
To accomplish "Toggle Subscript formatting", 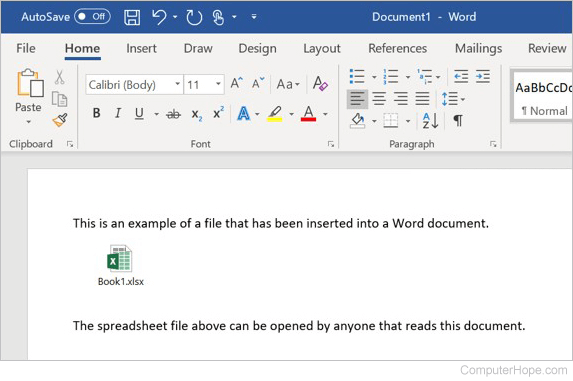I will click(x=197, y=115).
